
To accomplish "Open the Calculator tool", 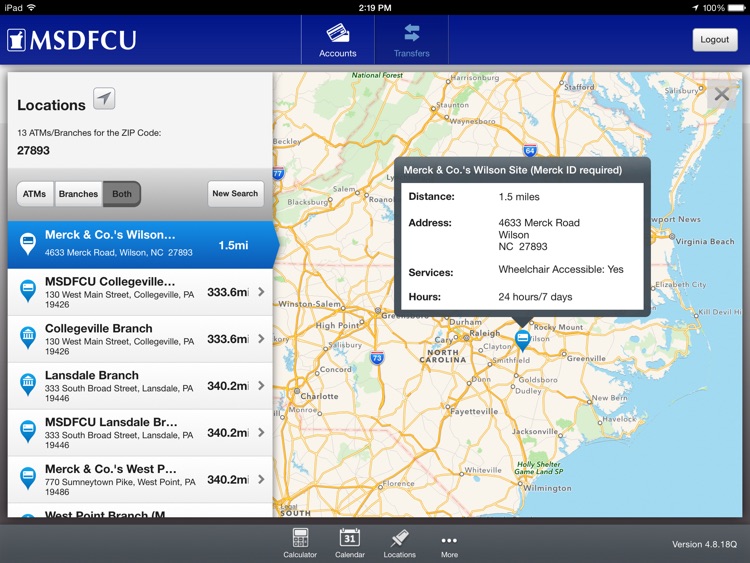I will (300, 543).
